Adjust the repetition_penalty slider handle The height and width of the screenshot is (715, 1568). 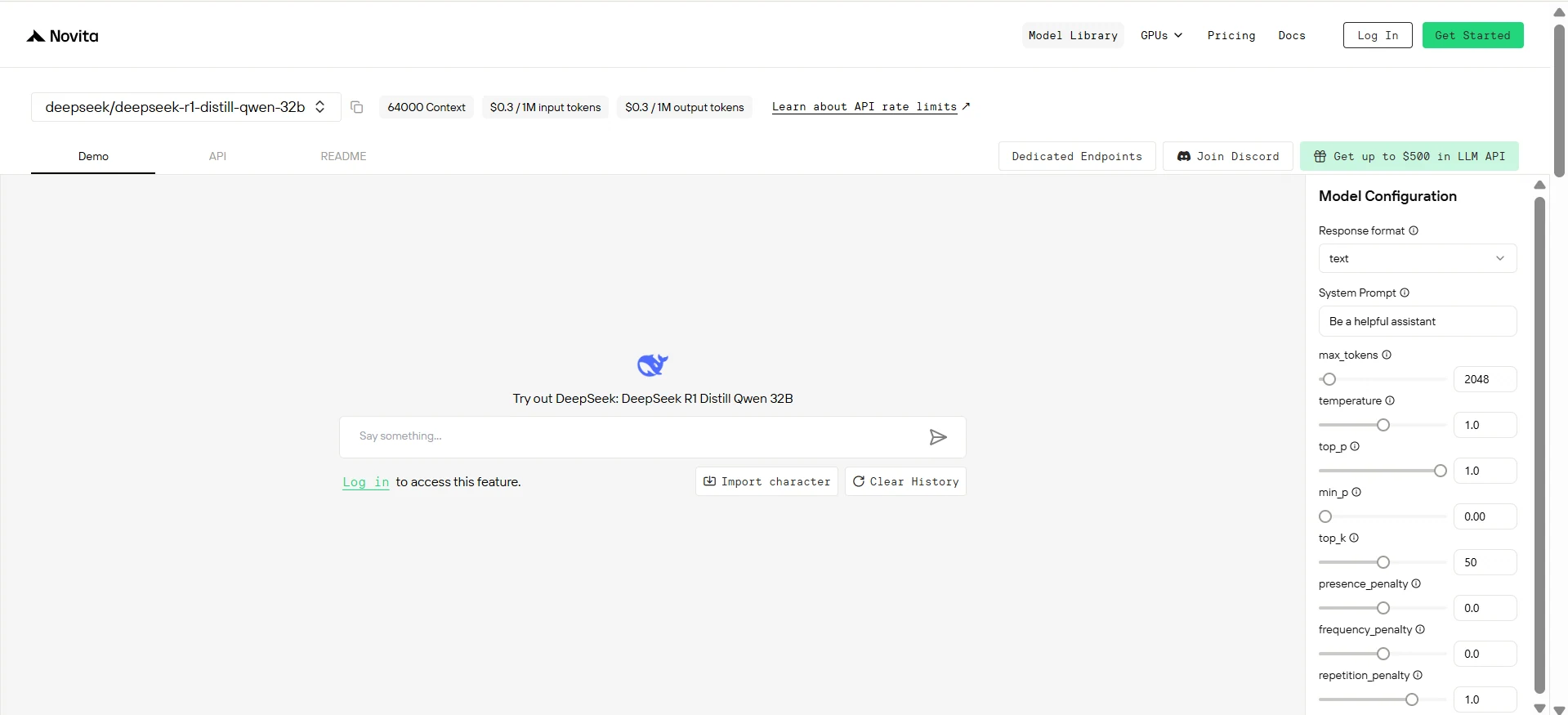pos(1412,699)
